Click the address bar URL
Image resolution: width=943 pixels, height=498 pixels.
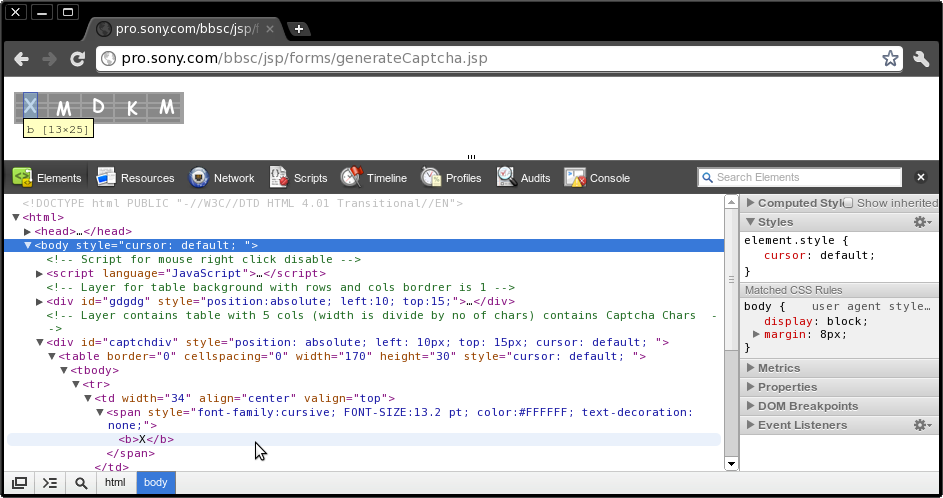[304, 58]
